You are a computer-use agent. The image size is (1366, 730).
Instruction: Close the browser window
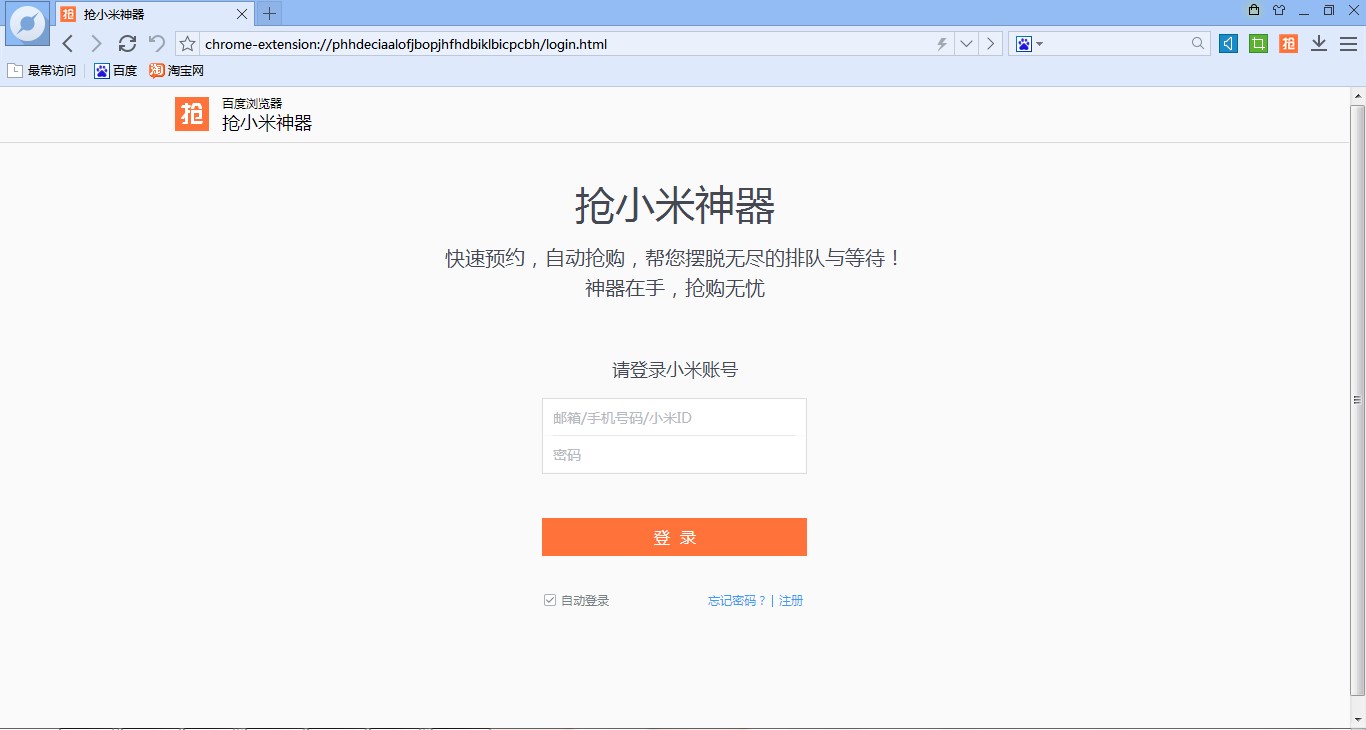pyautogui.click(x=1353, y=10)
